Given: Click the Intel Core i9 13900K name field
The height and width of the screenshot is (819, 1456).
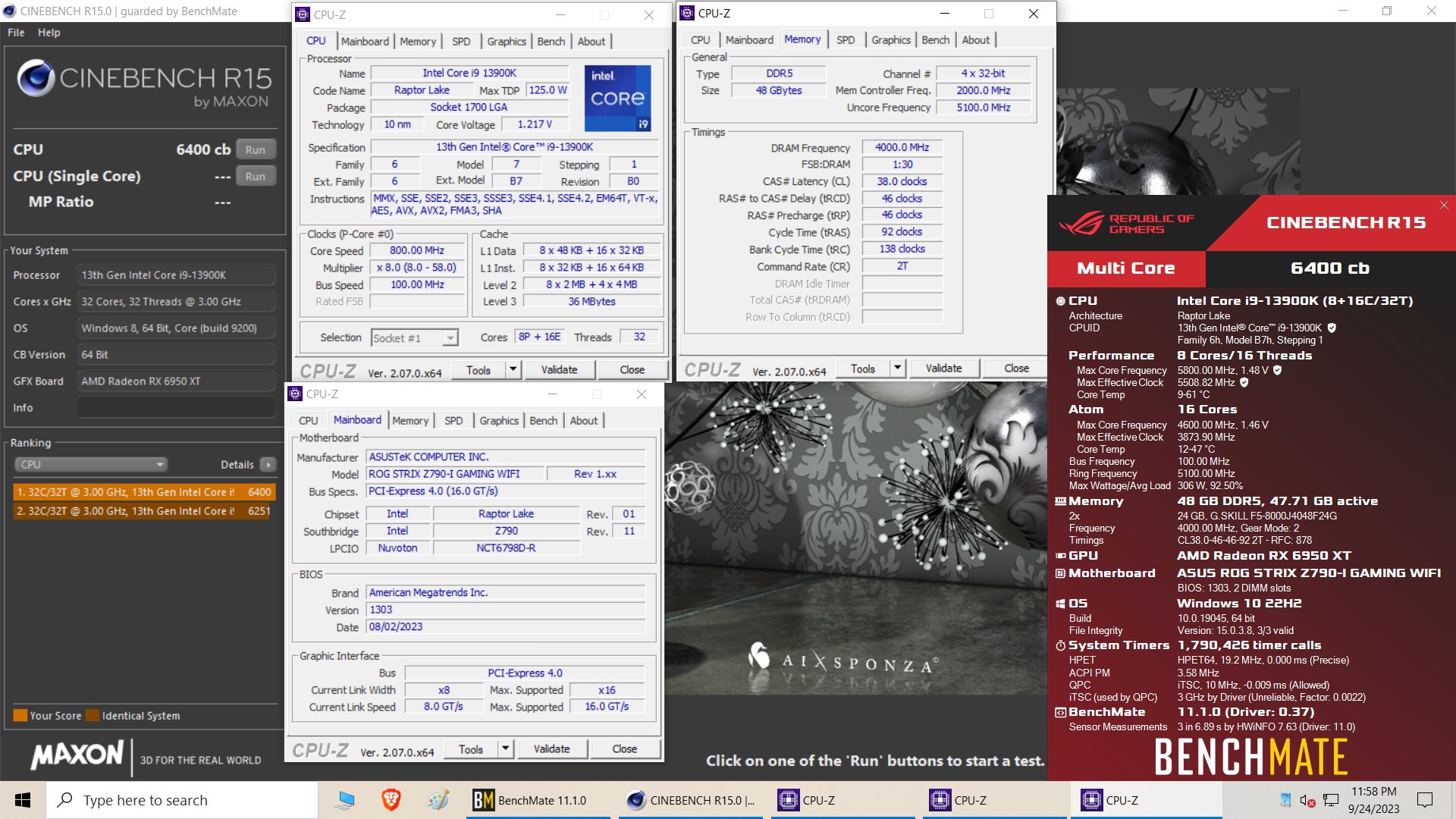Looking at the screenshot, I should pyautogui.click(x=469, y=73).
